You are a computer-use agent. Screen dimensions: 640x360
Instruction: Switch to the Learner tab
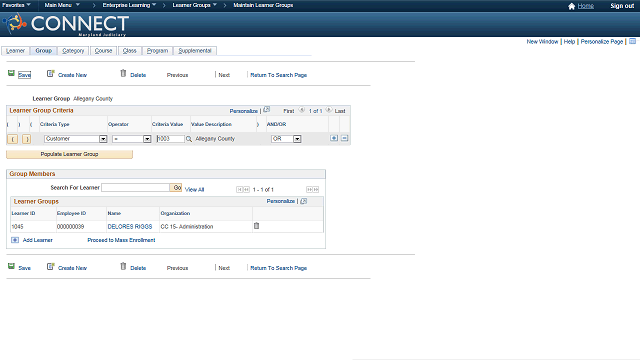click(16, 51)
